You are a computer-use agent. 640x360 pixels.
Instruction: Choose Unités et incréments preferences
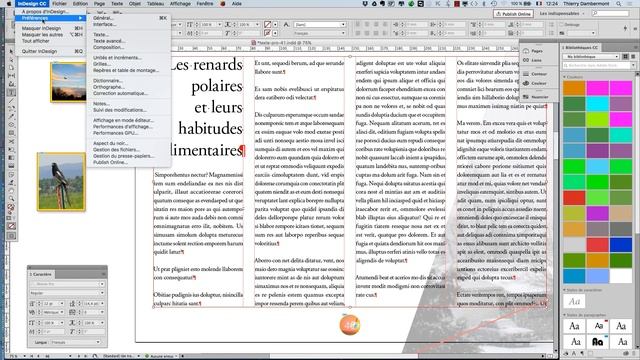pos(117,58)
